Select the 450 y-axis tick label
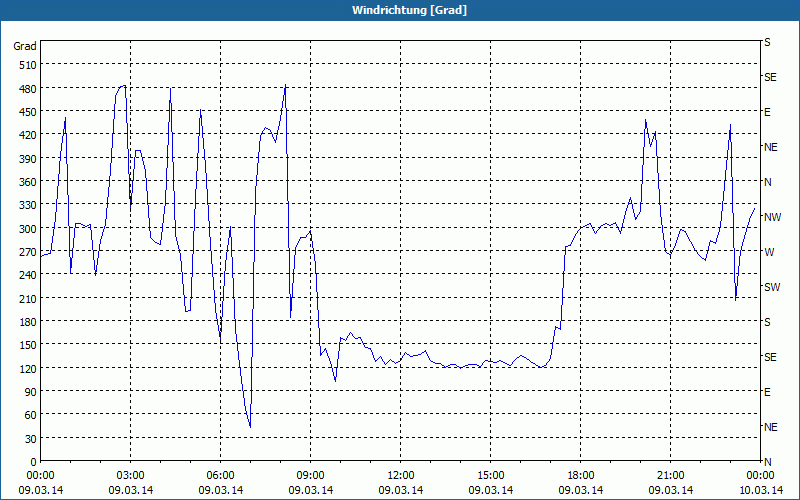 tap(28, 112)
